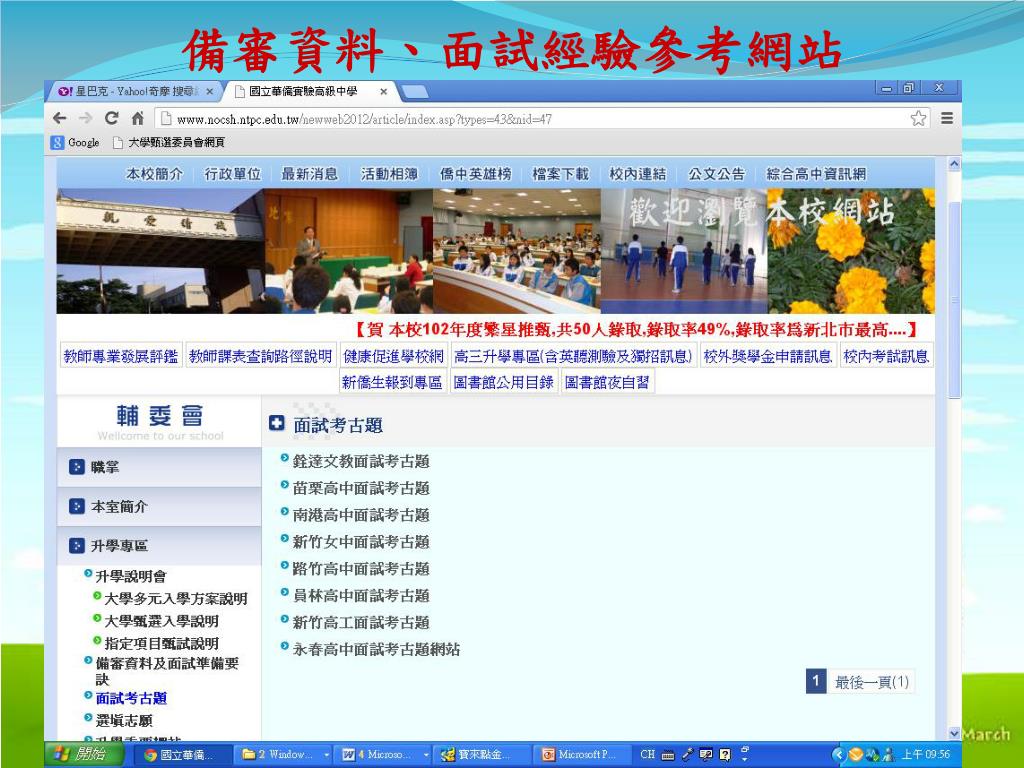The width and height of the screenshot is (1024, 768).
Task: Open the Chrome menu hamburger icon
Action: tap(947, 118)
